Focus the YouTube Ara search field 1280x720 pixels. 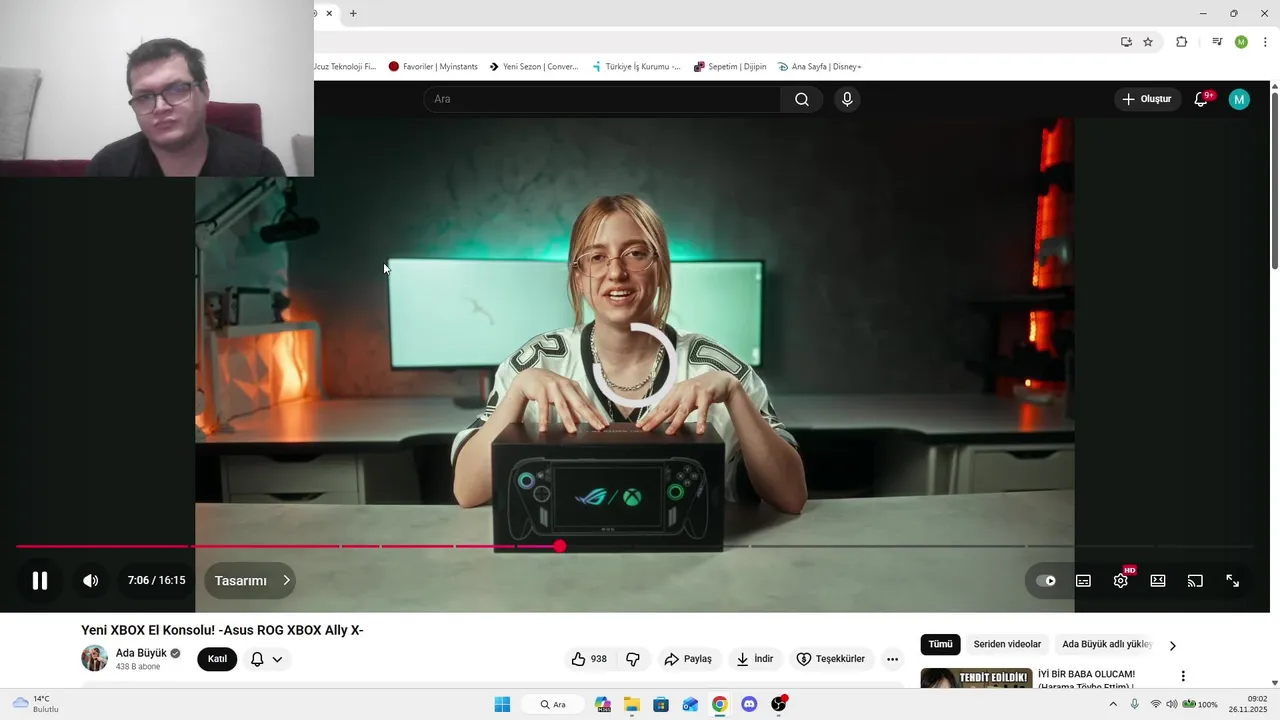[x=603, y=99]
